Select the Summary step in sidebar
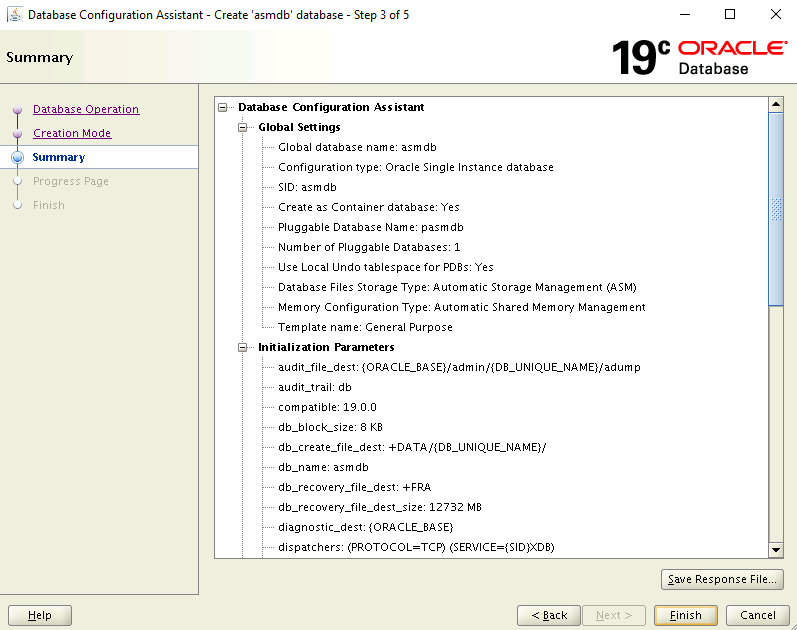The image size is (797, 630). point(58,157)
